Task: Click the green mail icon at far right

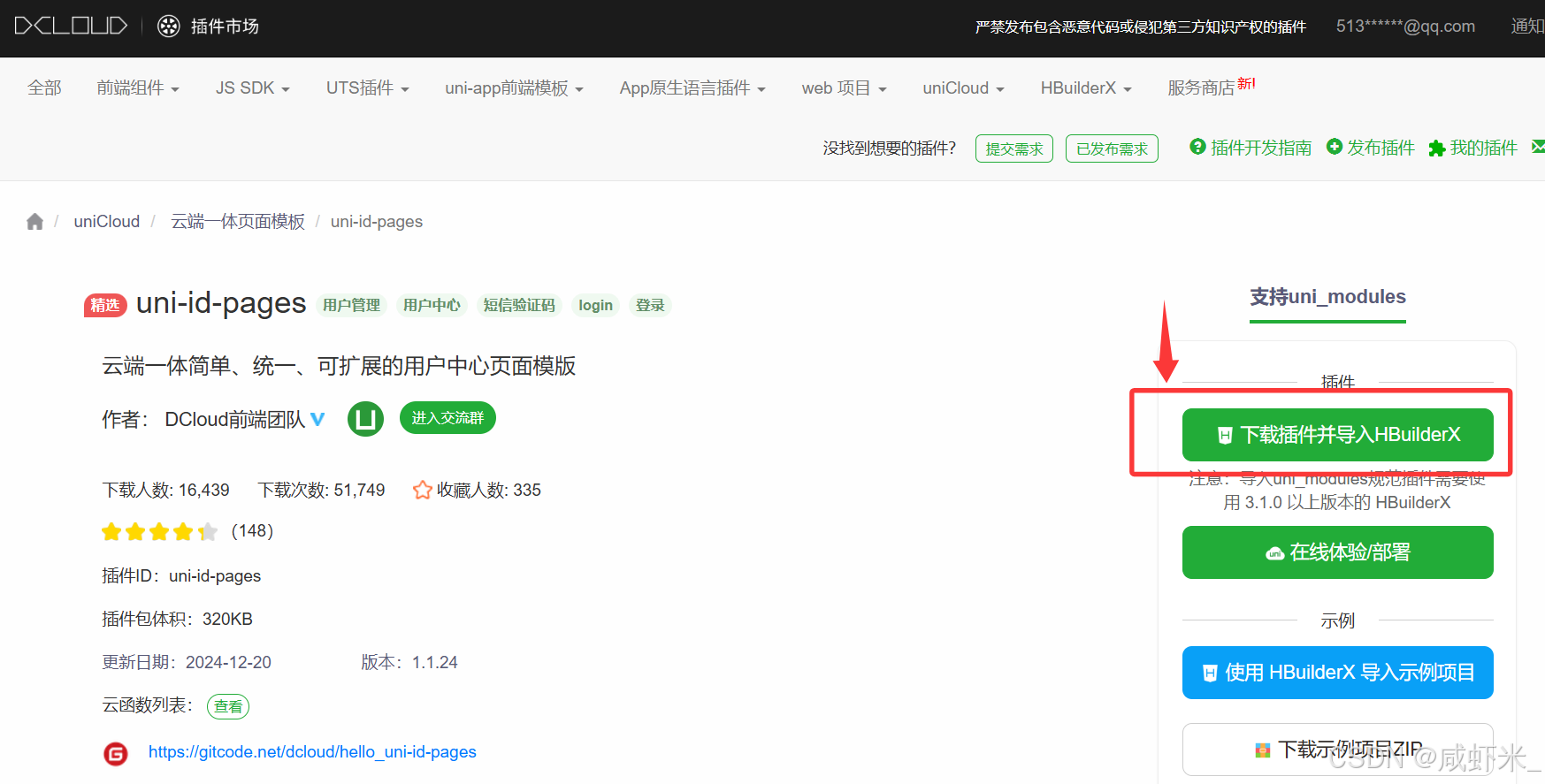Action: click(x=1539, y=147)
